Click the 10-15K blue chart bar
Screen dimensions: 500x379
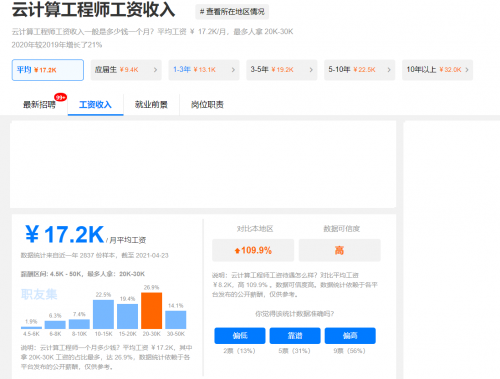point(103,314)
